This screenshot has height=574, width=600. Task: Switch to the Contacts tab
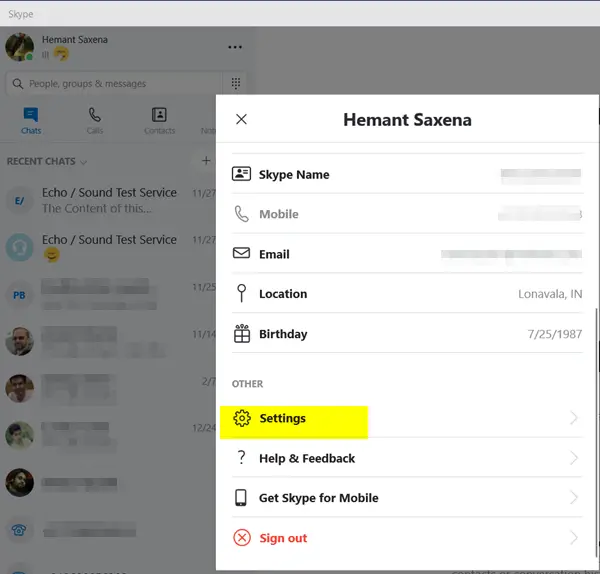click(x=159, y=121)
